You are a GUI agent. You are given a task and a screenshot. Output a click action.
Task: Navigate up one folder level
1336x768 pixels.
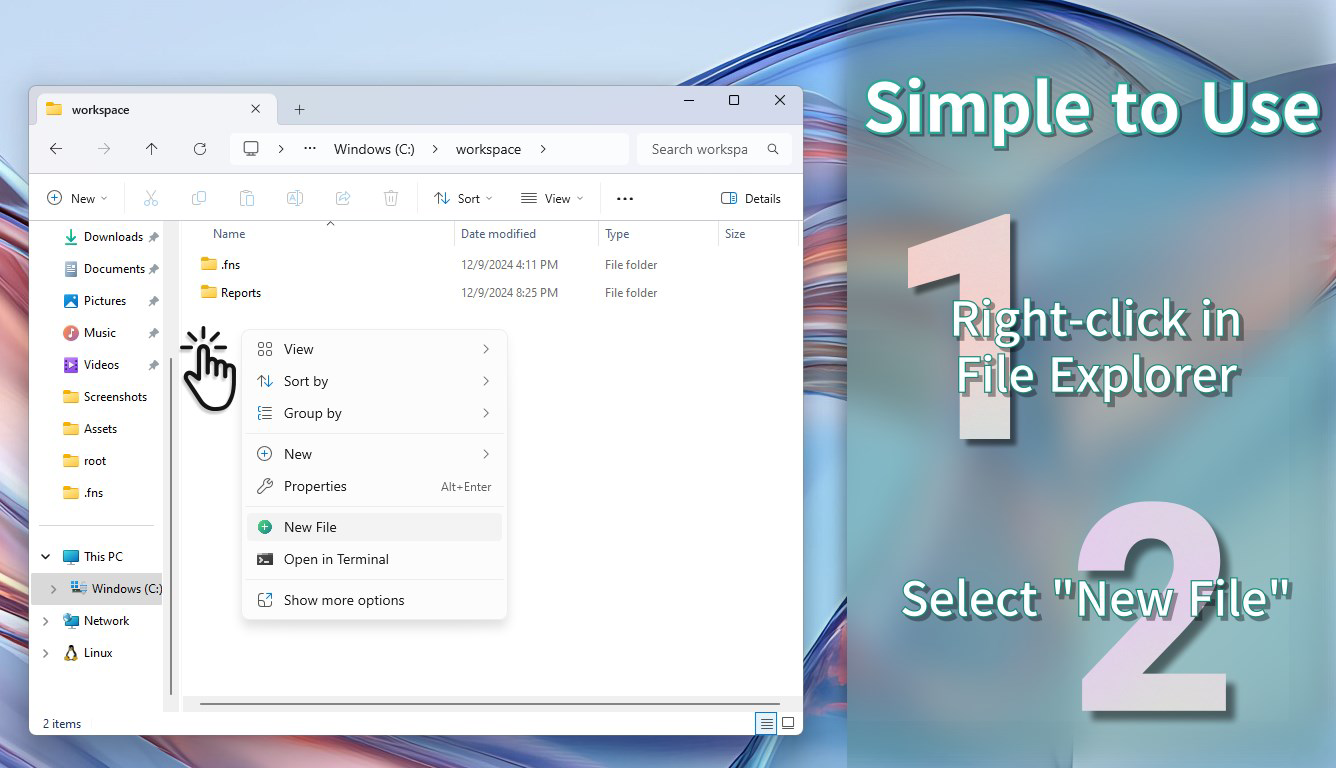[x=152, y=149]
